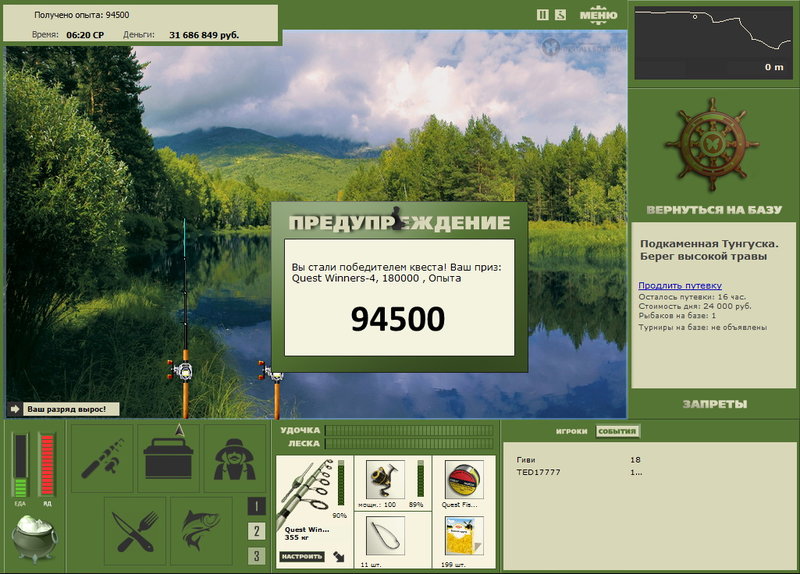Expand the 'Ваш разряд вырос!' message arrow

pos(14,409)
